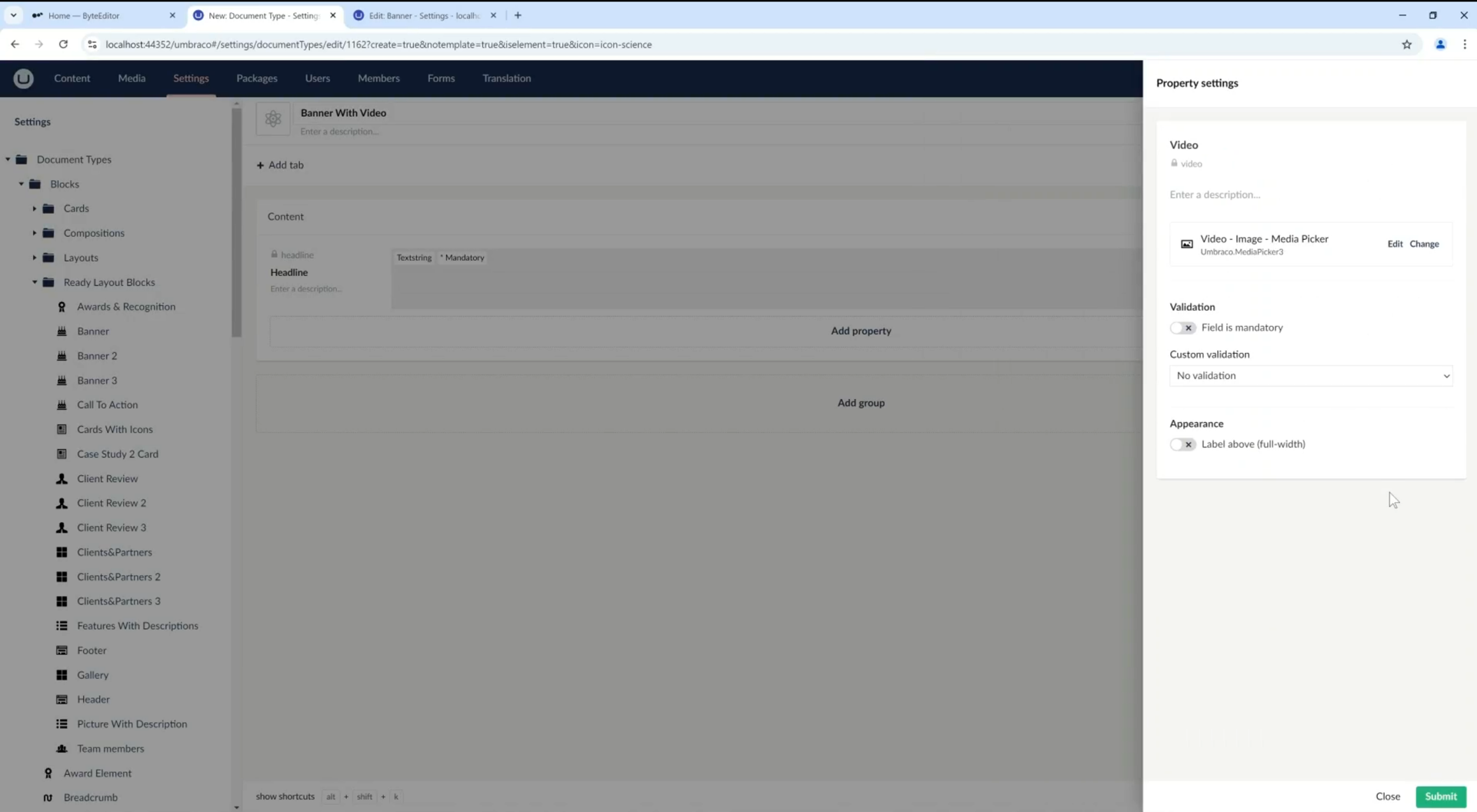The height and width of the screenshot is (812, 1477).
Task: Click the settings tree scrollbar
Action: click(x=236, y=223)
